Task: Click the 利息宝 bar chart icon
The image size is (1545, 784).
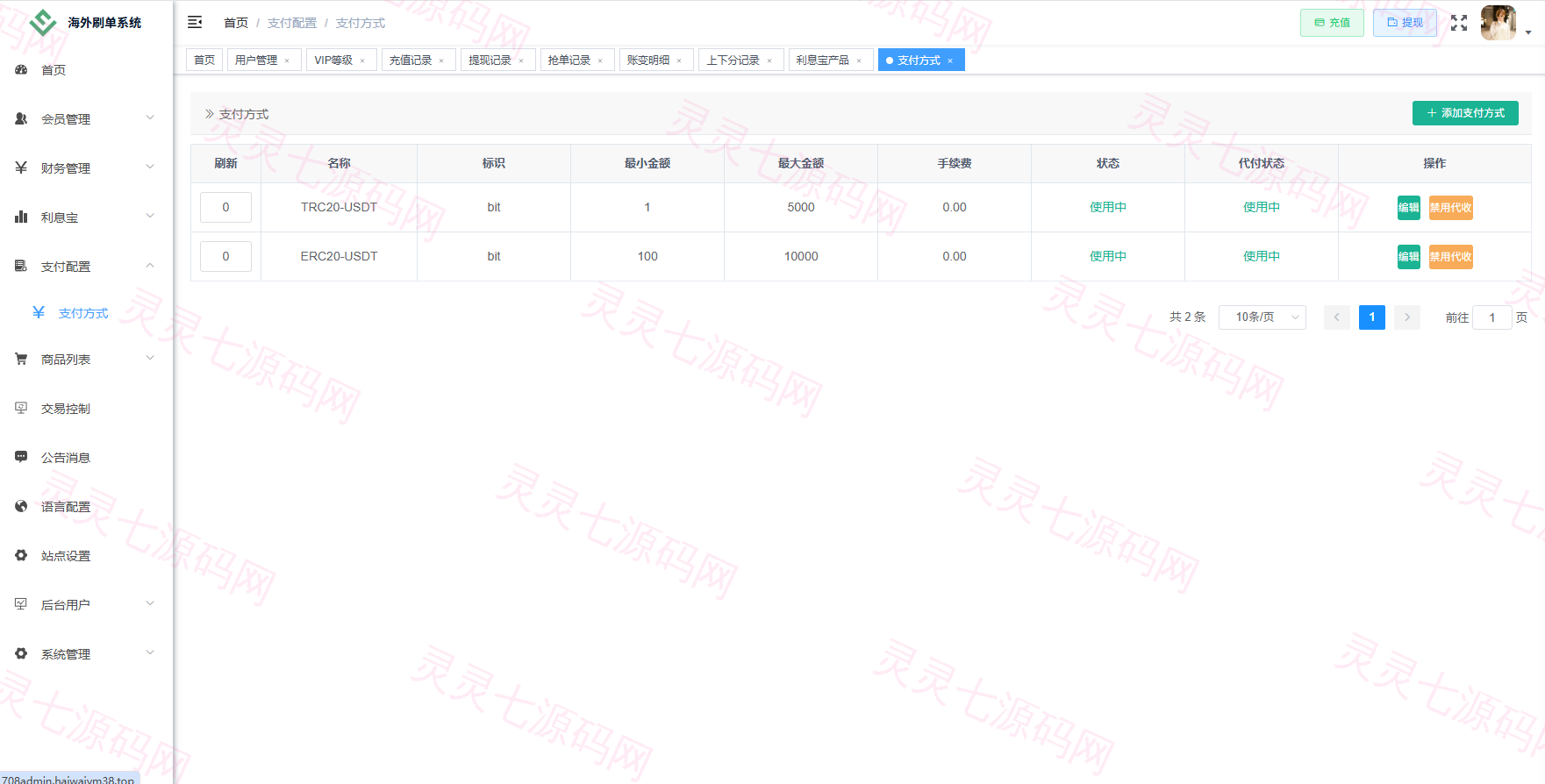Action: click(x=21, y=217)
